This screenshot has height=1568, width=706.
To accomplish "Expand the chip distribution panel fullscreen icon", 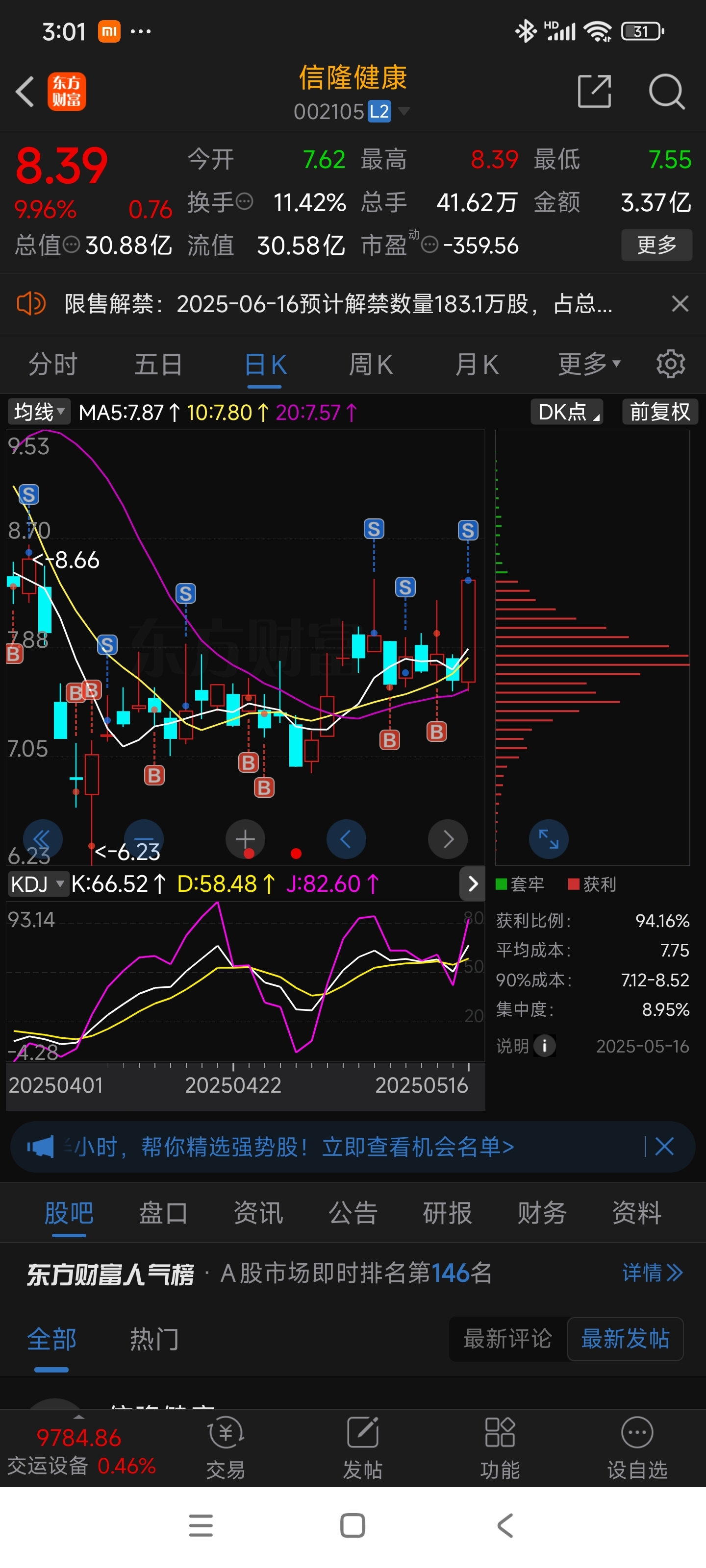I will (548, 839).
